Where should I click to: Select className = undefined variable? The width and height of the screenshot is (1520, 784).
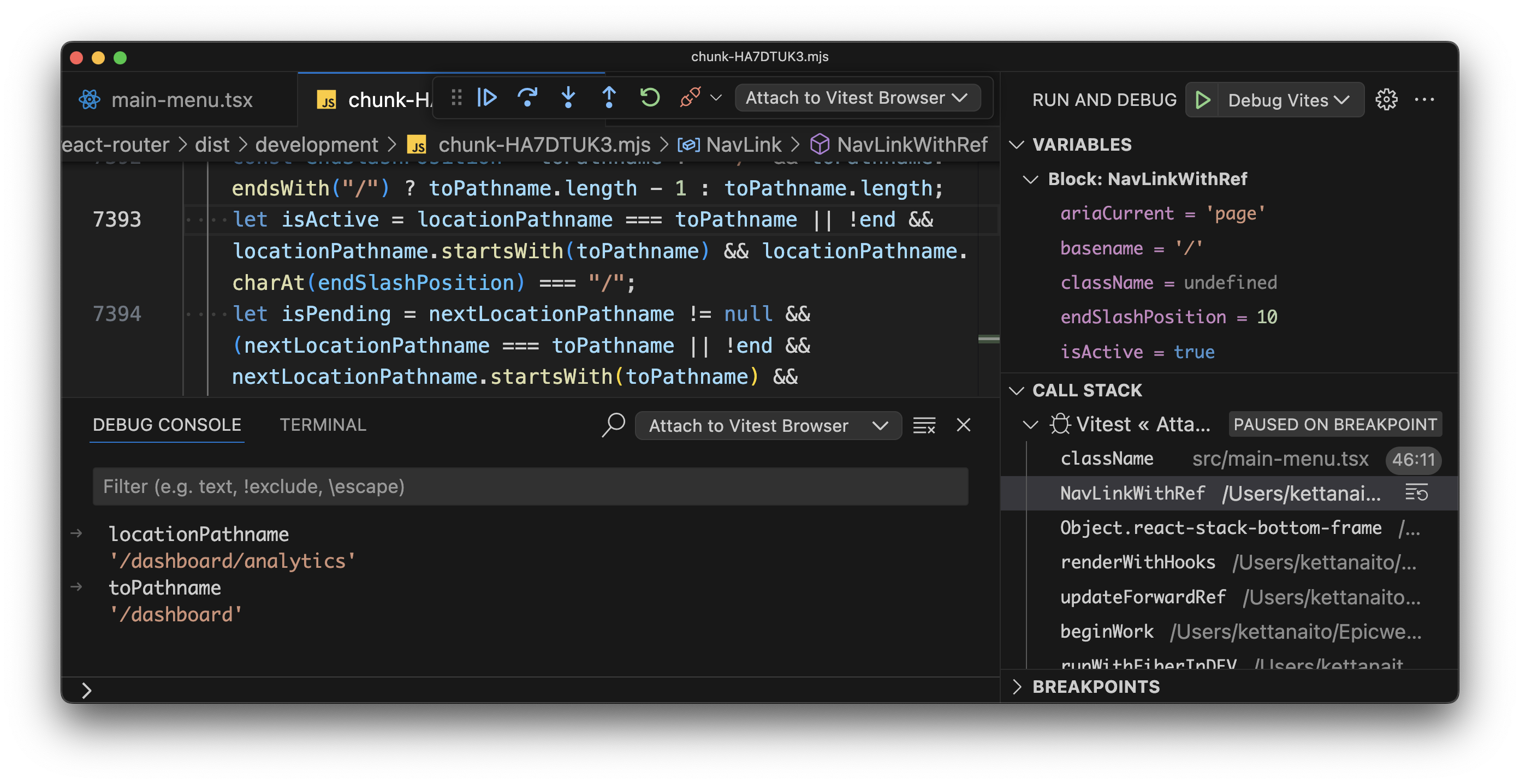pos(1168,283)
